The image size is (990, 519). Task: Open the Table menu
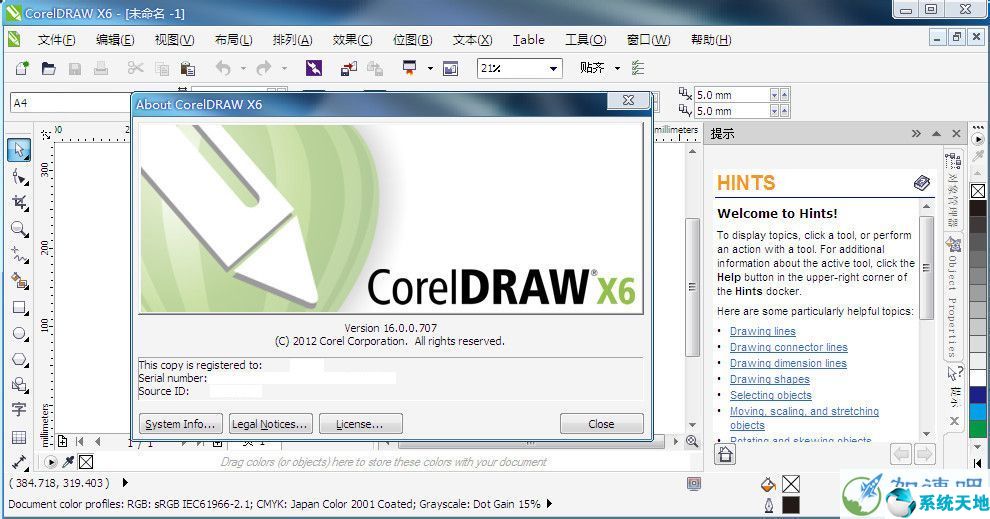[x=528, y=40]
